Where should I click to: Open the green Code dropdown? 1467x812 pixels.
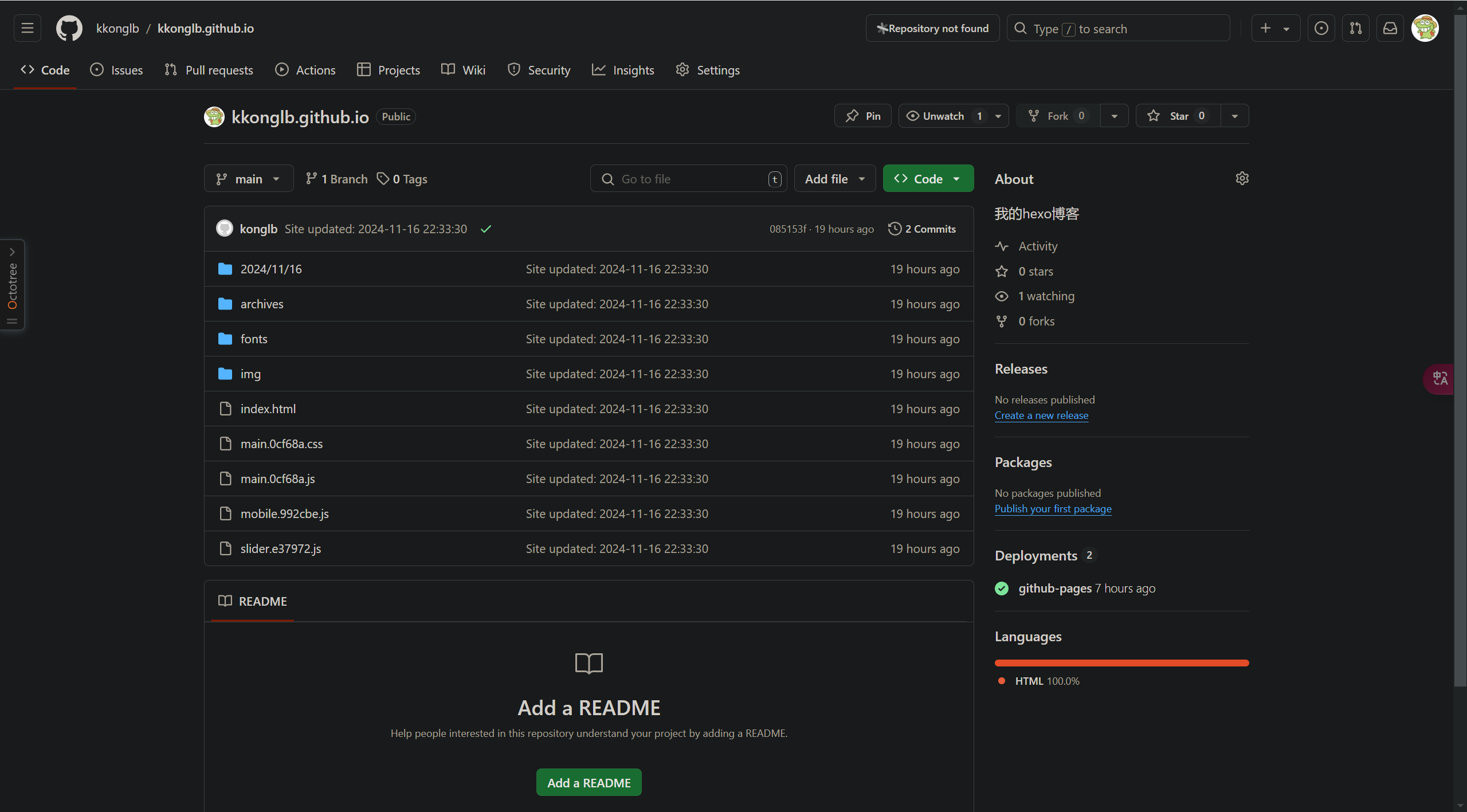pos(928,179)
